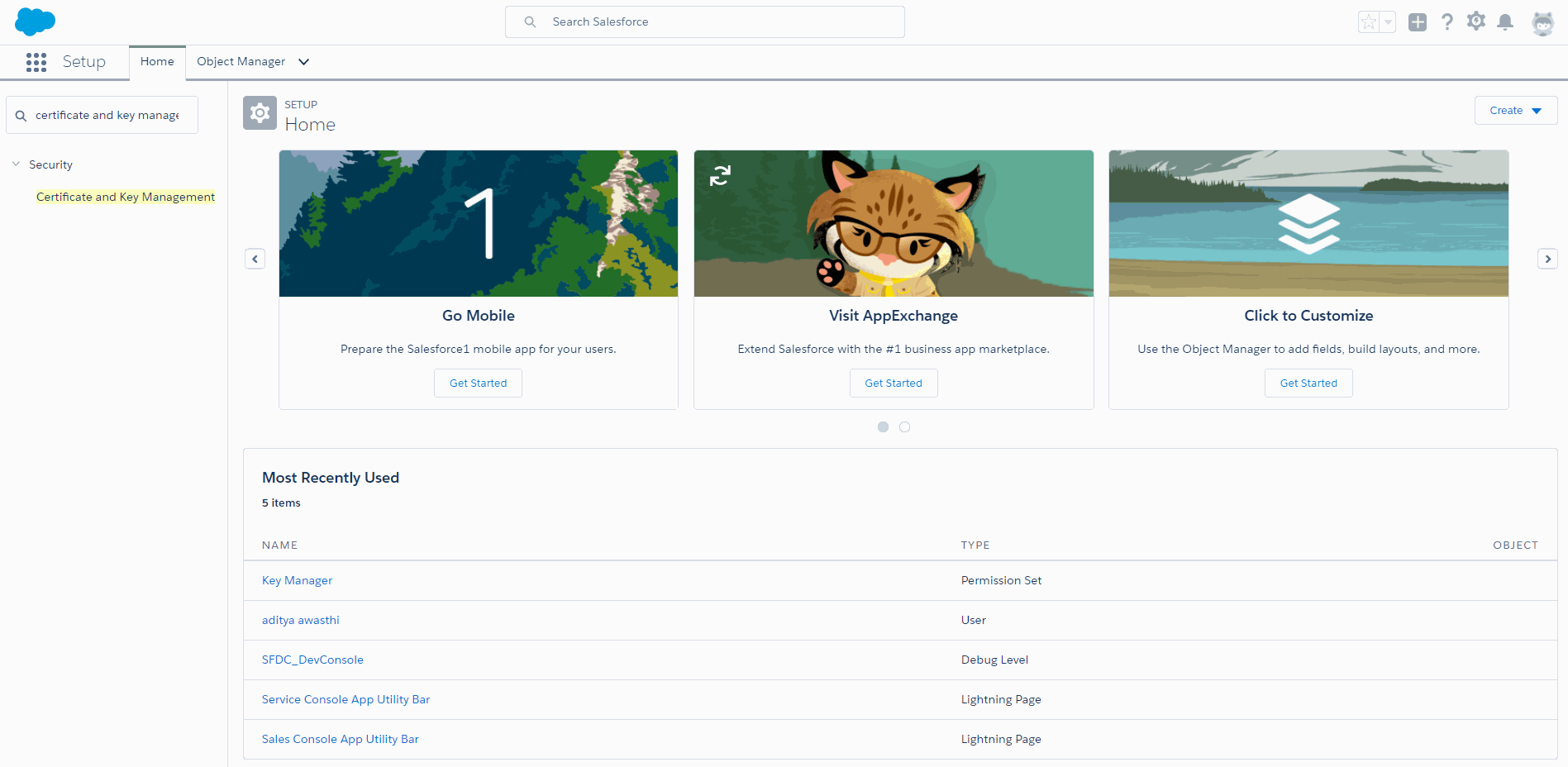Open the Setup gear icon

click(1476, 21)
